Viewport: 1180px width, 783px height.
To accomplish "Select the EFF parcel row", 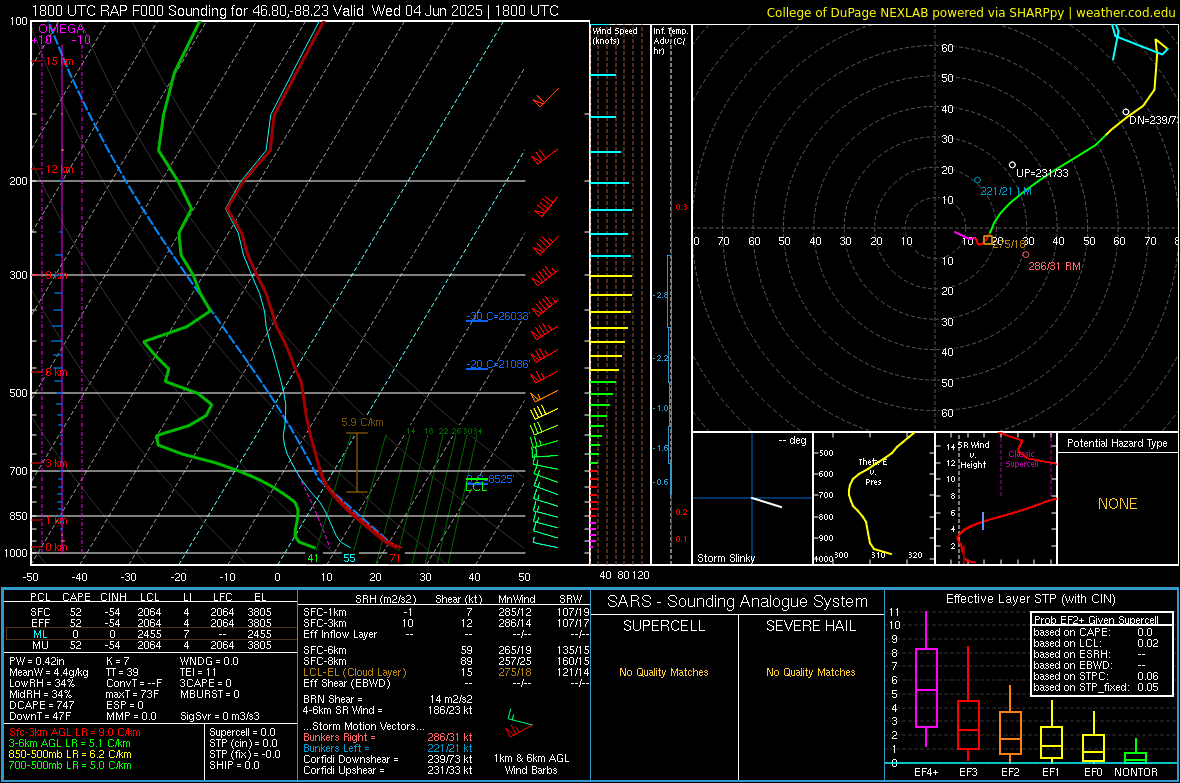I will click(x=151, y=623).
